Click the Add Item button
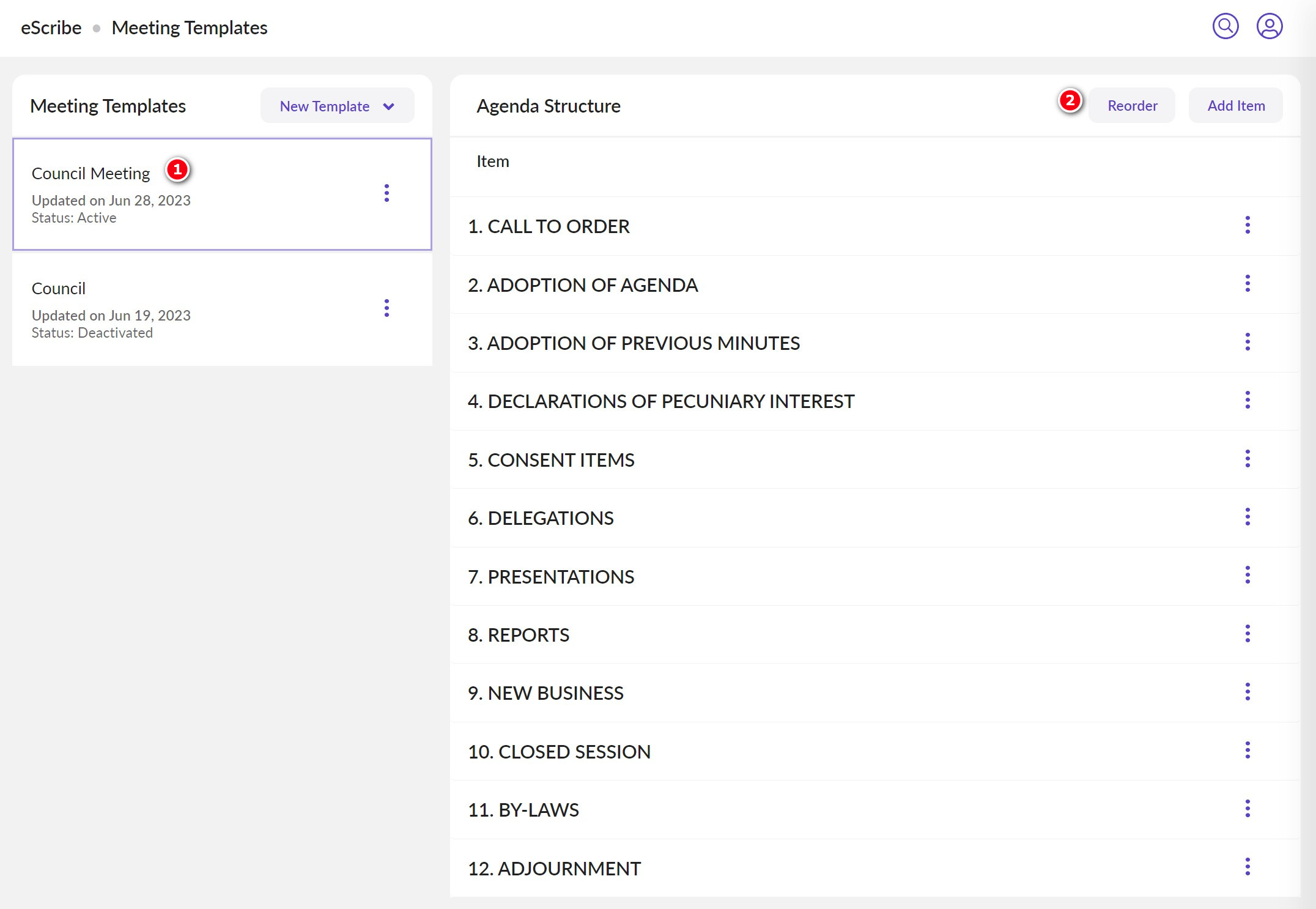This screenshot has width=1316, height=909. [x=1235, y=106]
